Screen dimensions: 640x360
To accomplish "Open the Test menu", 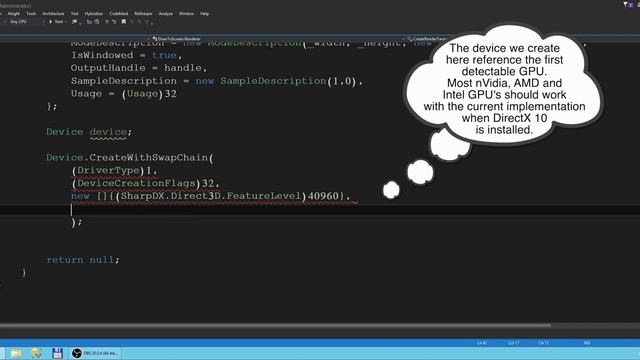I will point(74,13).
